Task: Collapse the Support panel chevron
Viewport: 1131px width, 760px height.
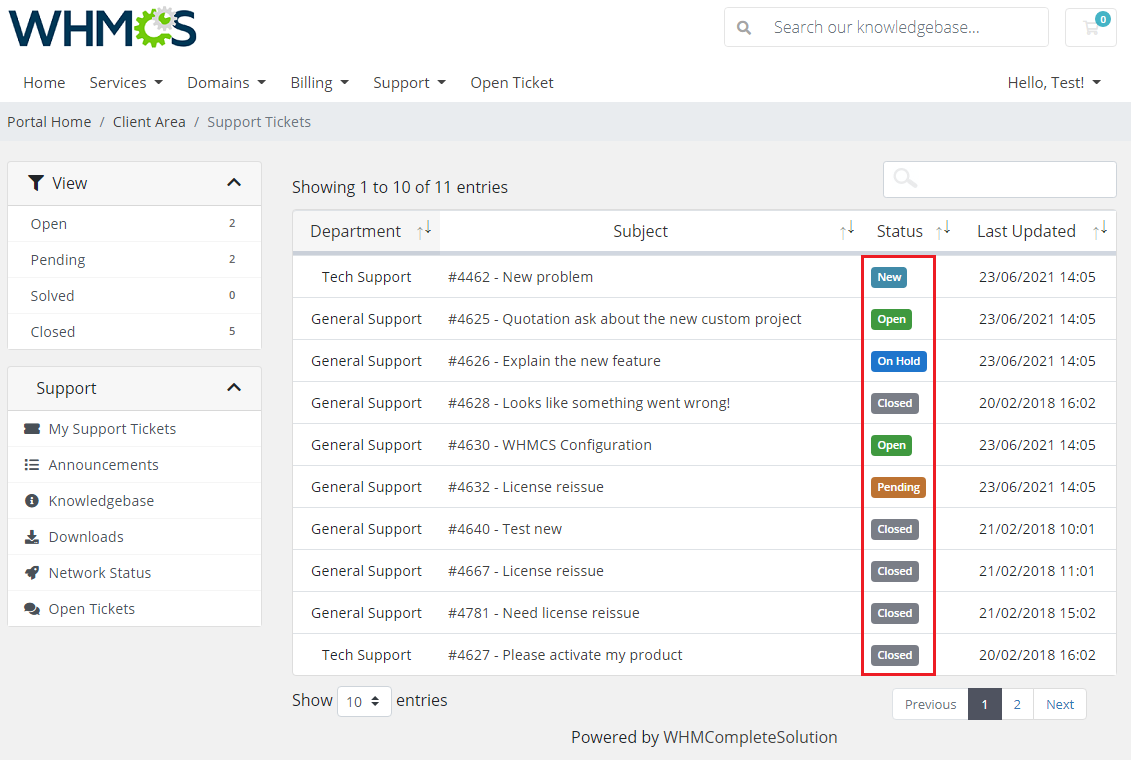Action: click(234, 388)
